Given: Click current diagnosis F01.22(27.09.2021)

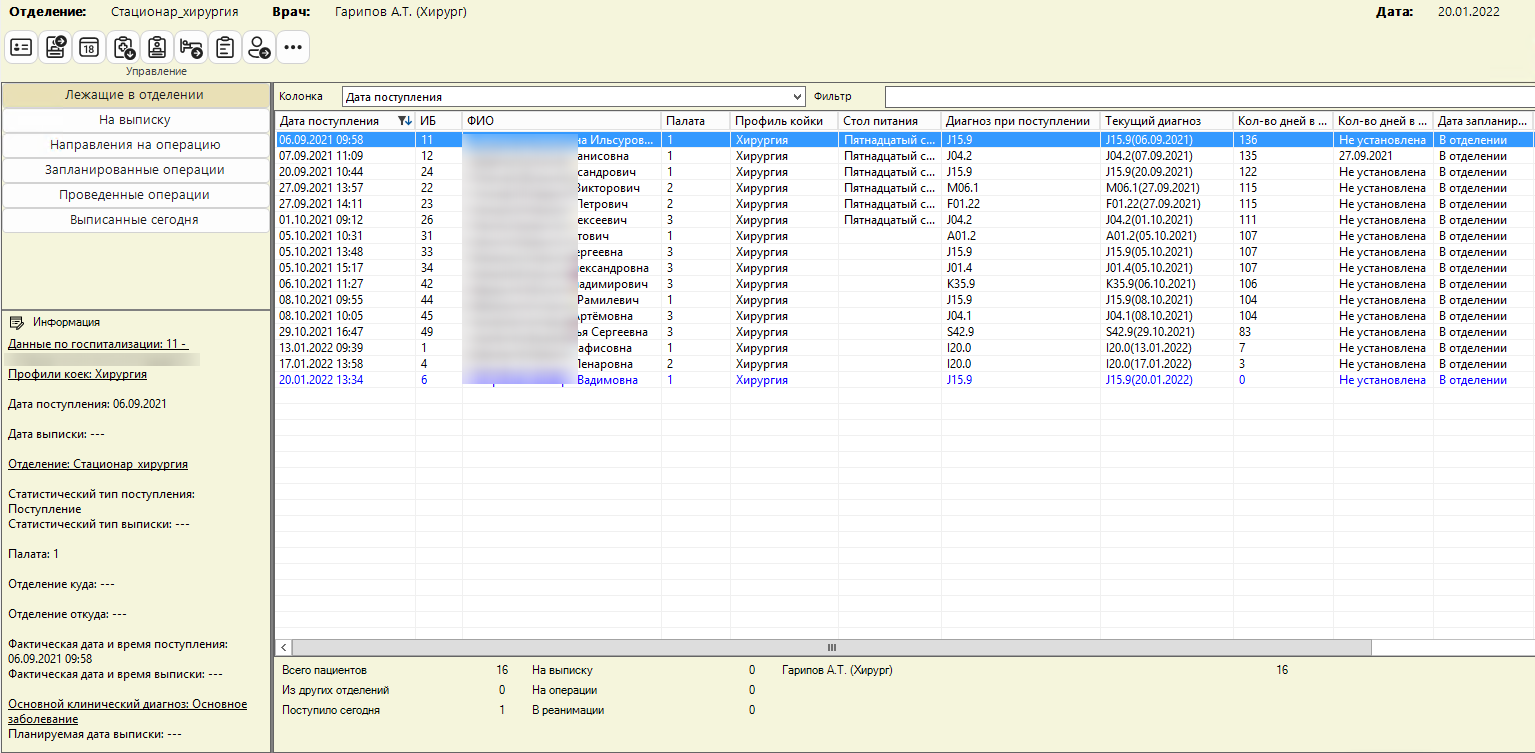Looking at the screenshot, I should point(1166,204).
